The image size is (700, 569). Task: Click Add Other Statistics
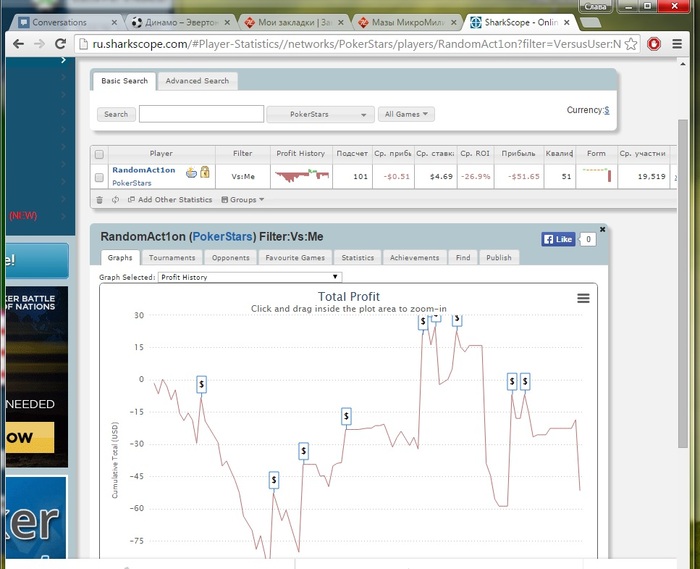coord(170,200)
